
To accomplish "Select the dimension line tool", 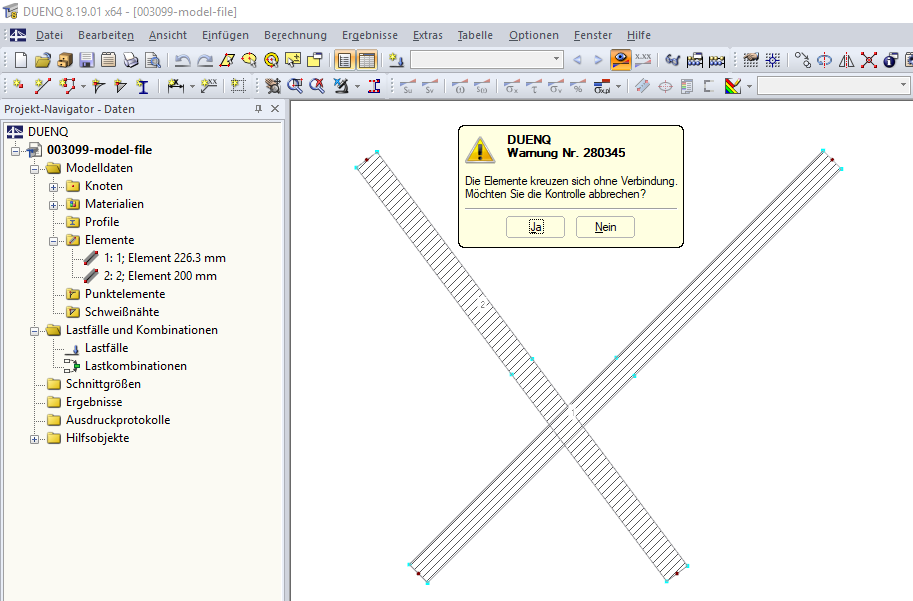I will [x=175, y=86].
